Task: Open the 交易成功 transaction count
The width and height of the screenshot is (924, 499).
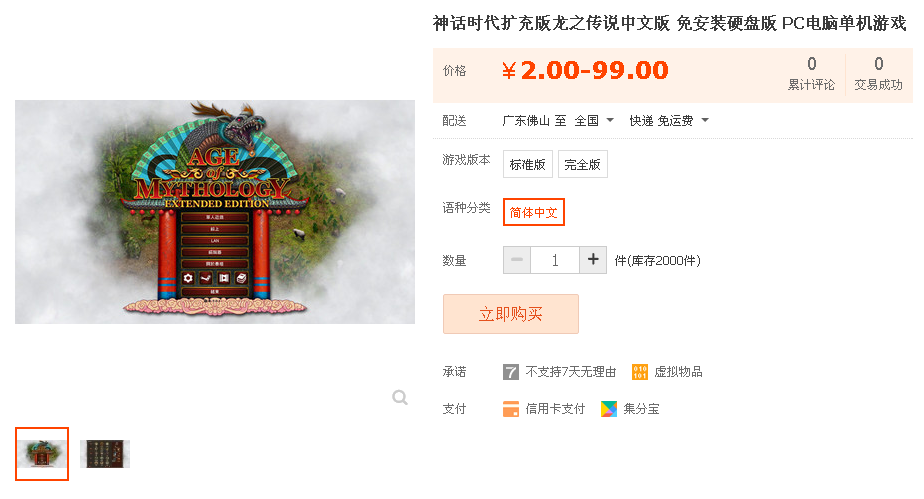Action: (878, 74)
